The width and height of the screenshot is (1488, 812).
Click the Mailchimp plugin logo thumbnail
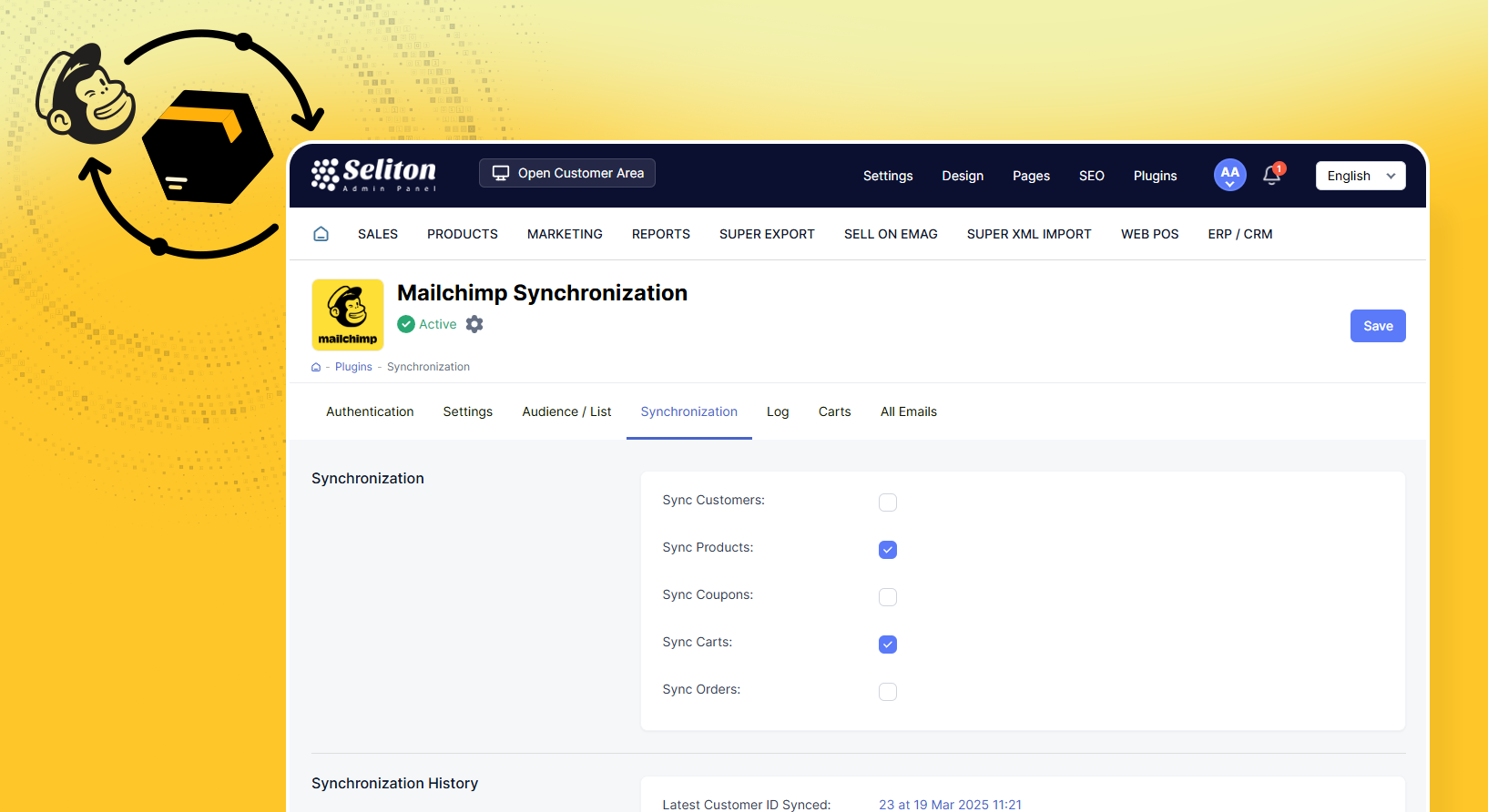(x=348, y=315)
